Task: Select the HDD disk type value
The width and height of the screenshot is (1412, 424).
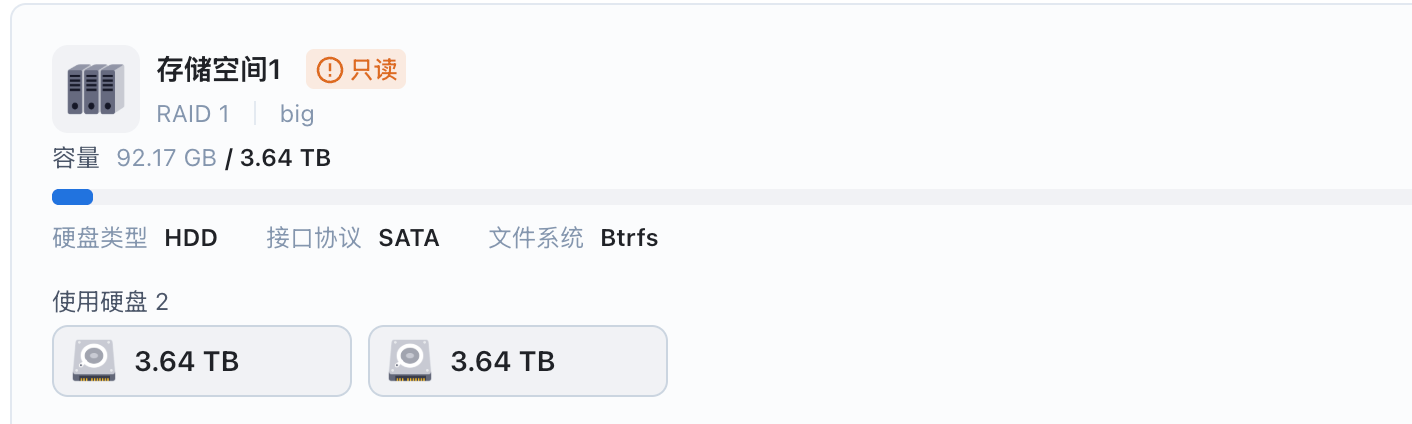Action: (191, 238)
